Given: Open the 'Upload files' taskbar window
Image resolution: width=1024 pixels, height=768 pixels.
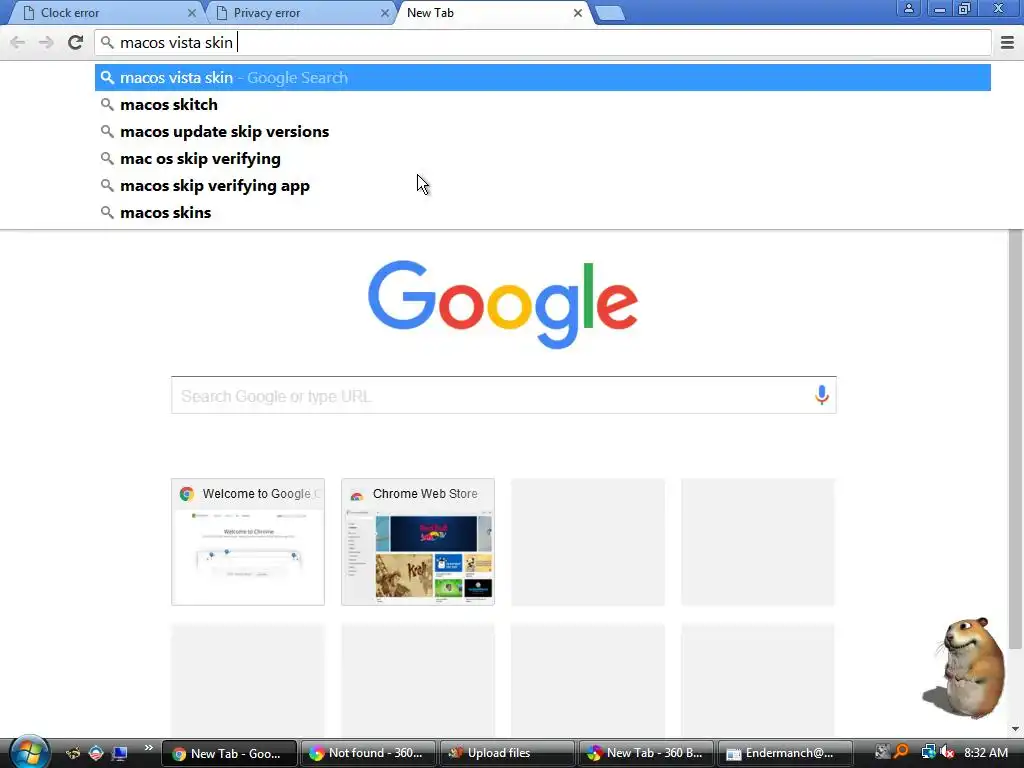Looking at the screenshot, I should tap(507, 753).
